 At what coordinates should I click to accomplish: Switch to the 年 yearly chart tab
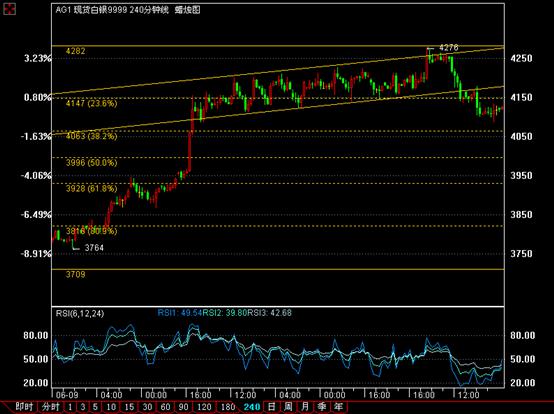click(338, 407)
